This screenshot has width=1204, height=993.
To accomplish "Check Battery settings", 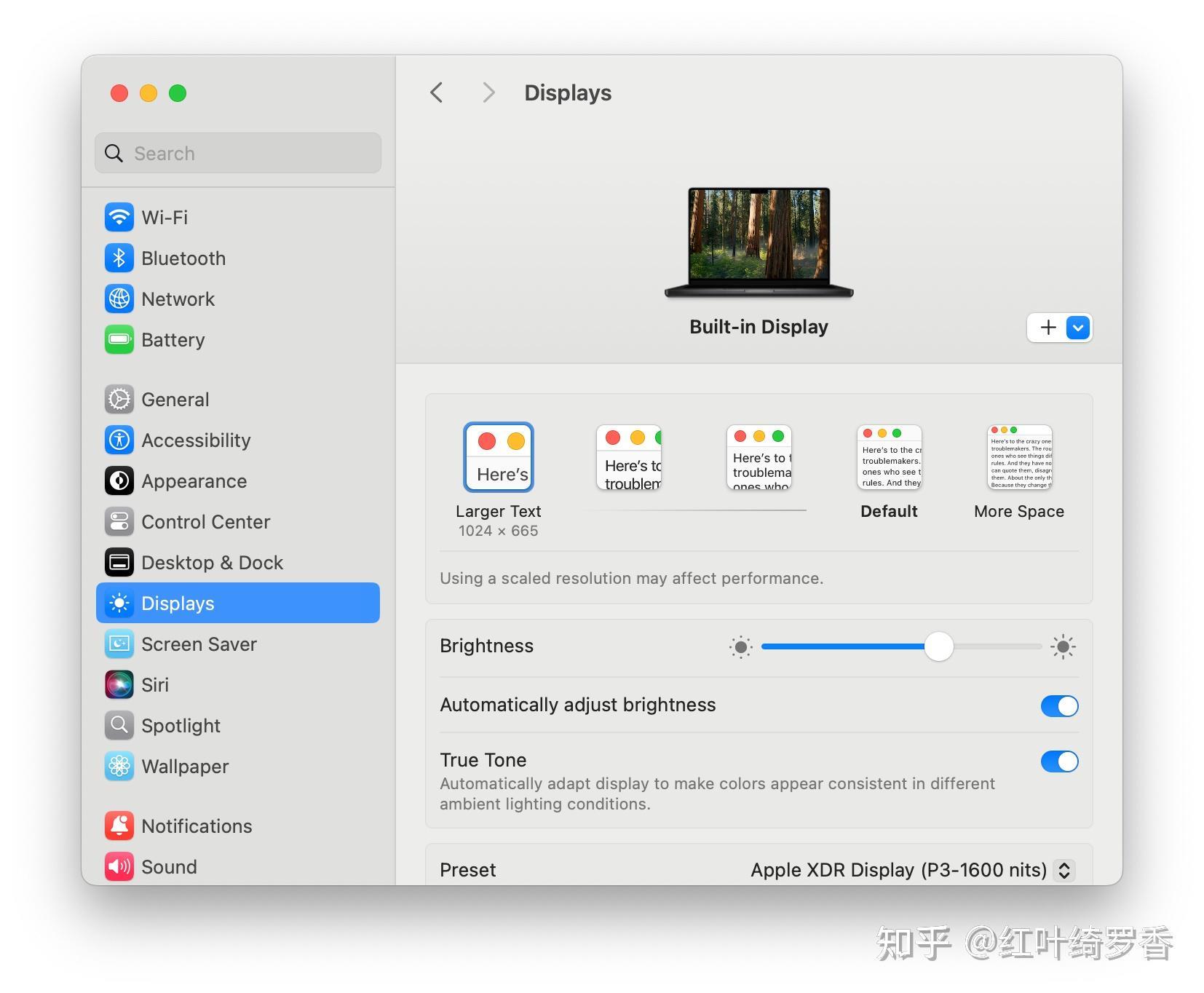I will pos(173,339).
